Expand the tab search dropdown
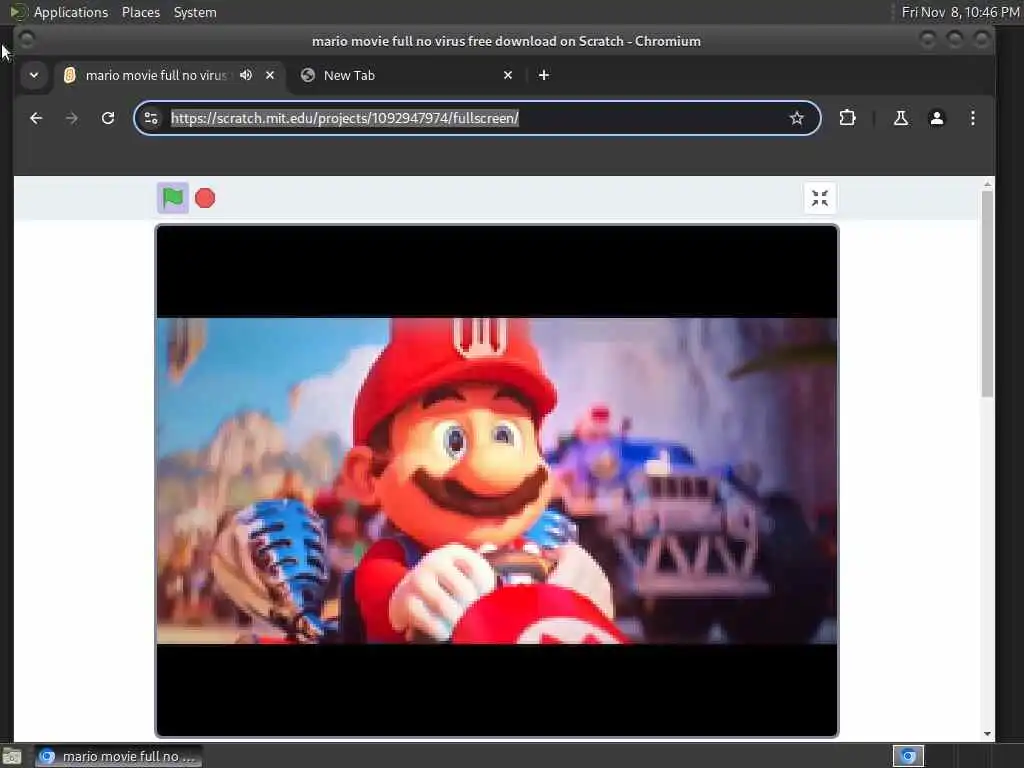This screenshot has height=768, width=1024. tap(34, 75)
